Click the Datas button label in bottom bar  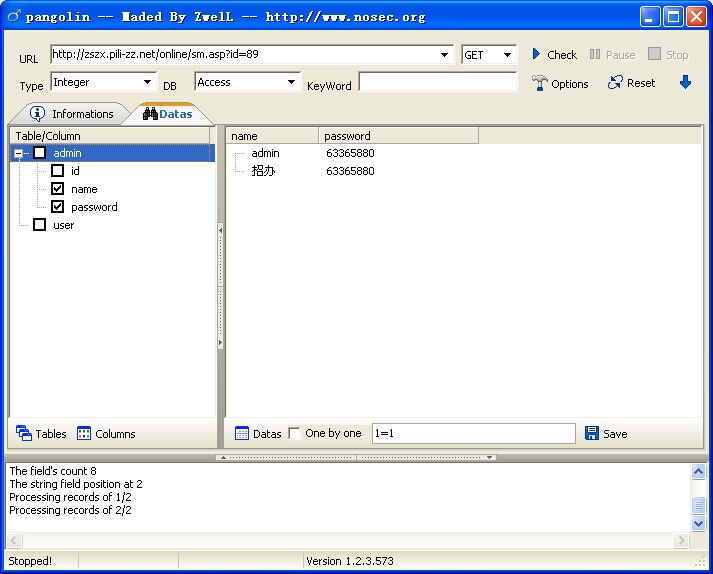(267, 434)
